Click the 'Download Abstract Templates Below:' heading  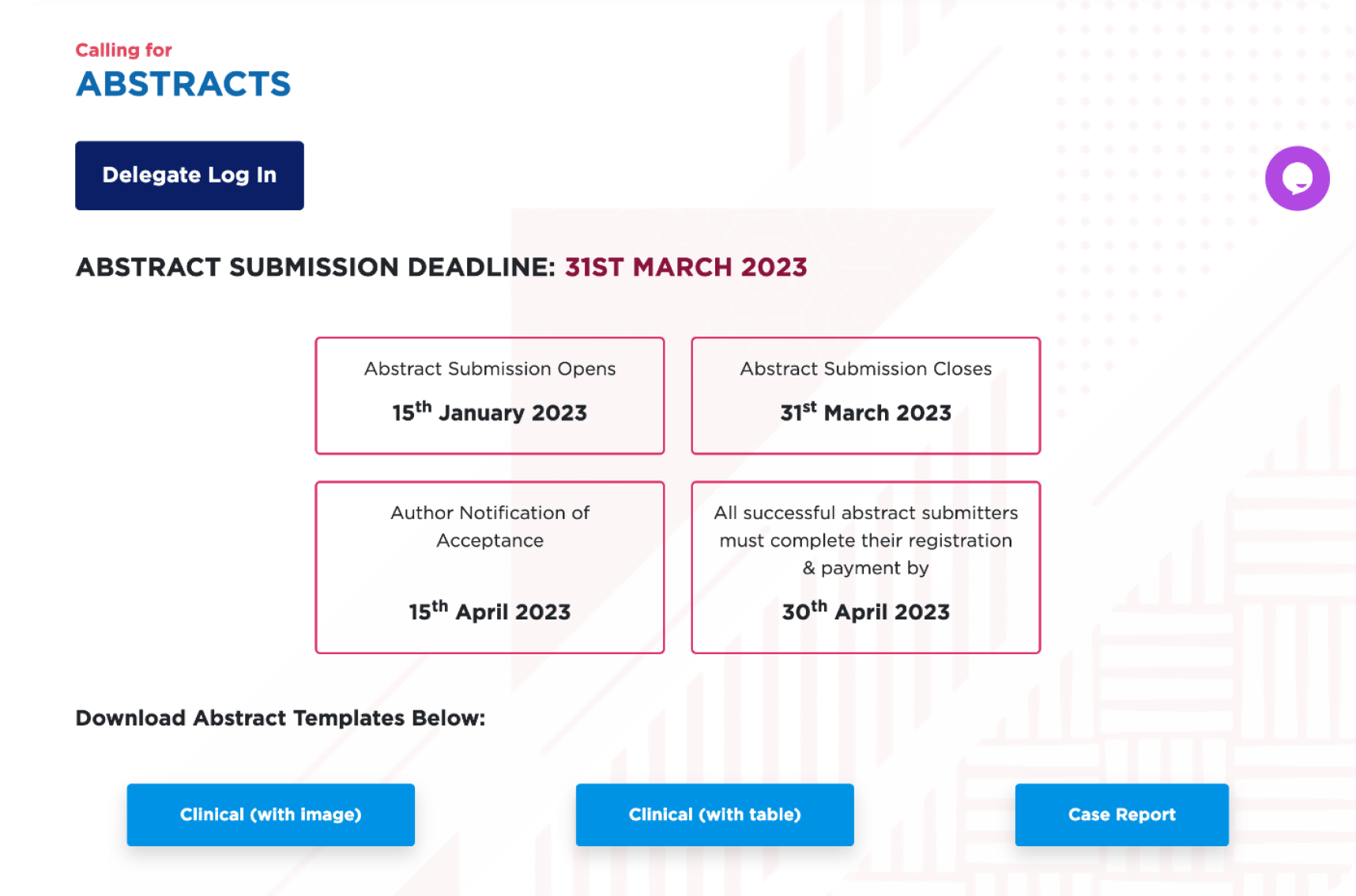point(281,718)
